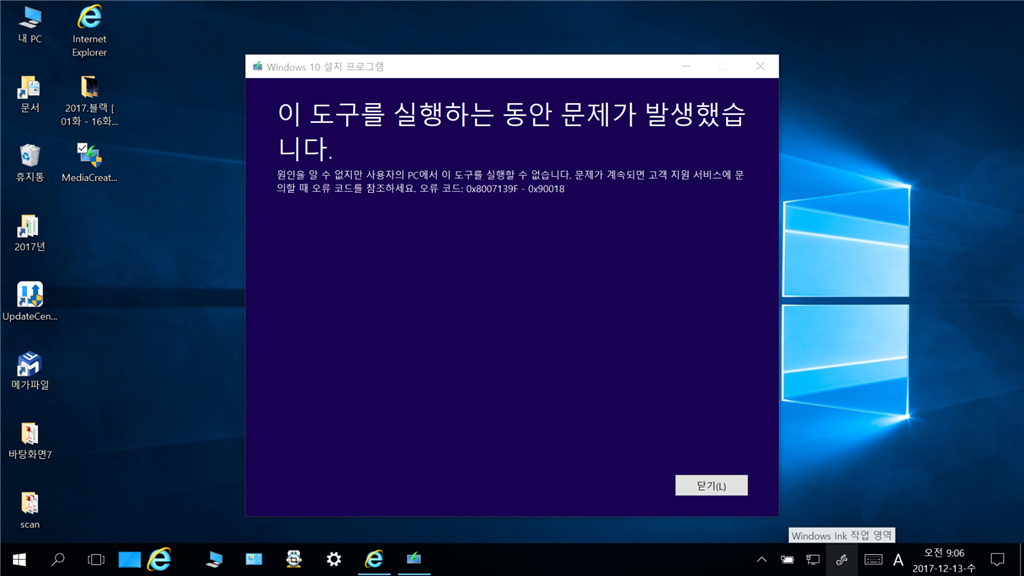Switch to running Internet Explorer window

[x=374, y=560]
